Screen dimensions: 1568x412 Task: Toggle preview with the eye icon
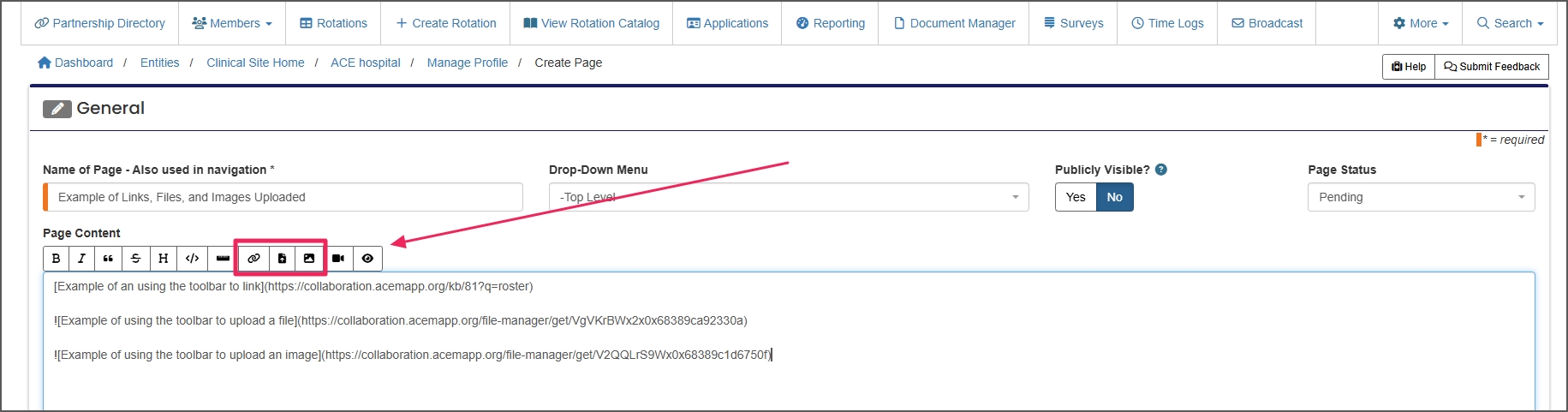[367, 259]
